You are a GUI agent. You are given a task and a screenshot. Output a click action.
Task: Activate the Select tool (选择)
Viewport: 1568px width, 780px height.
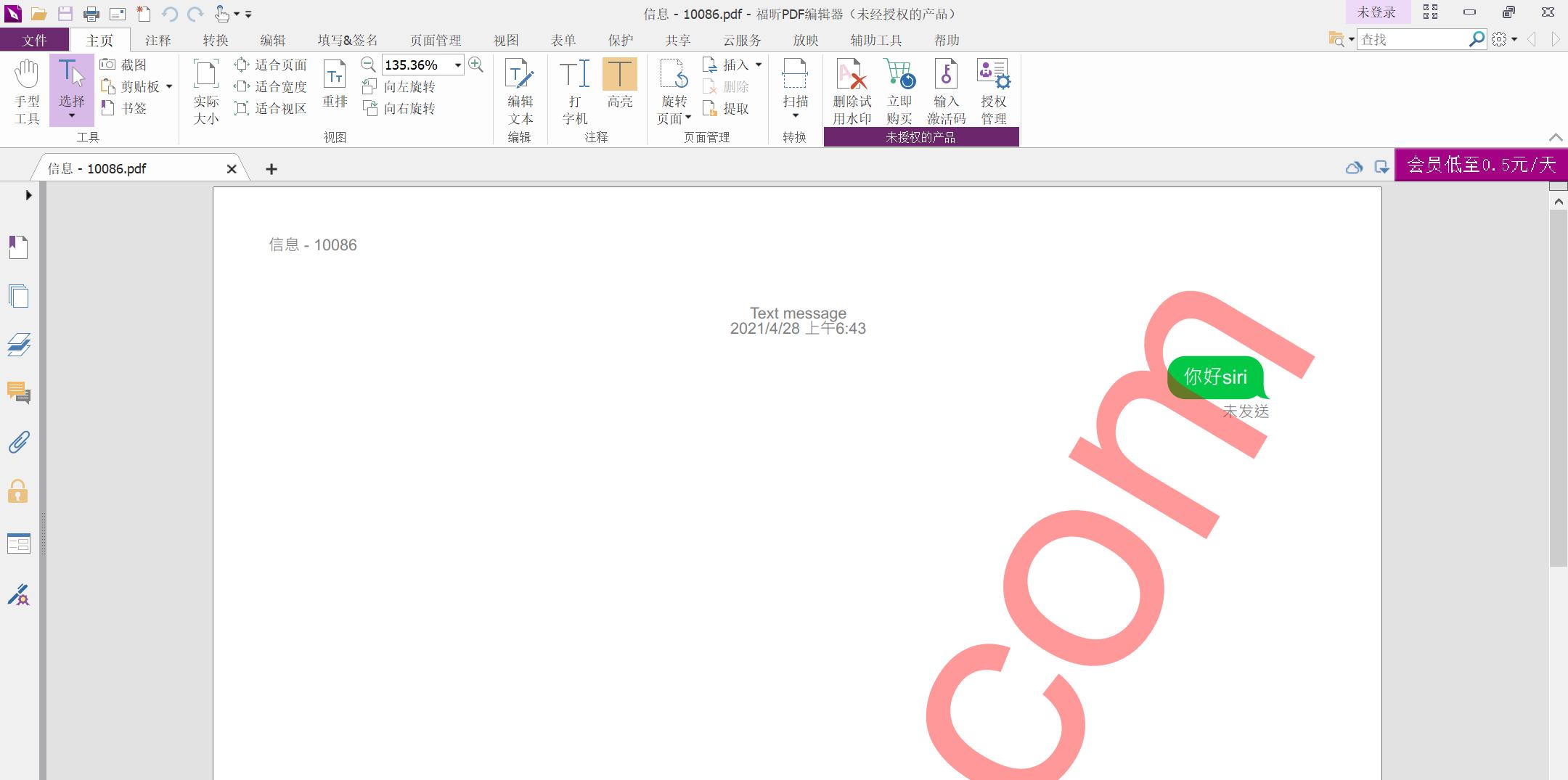click(x=72, y=91)
